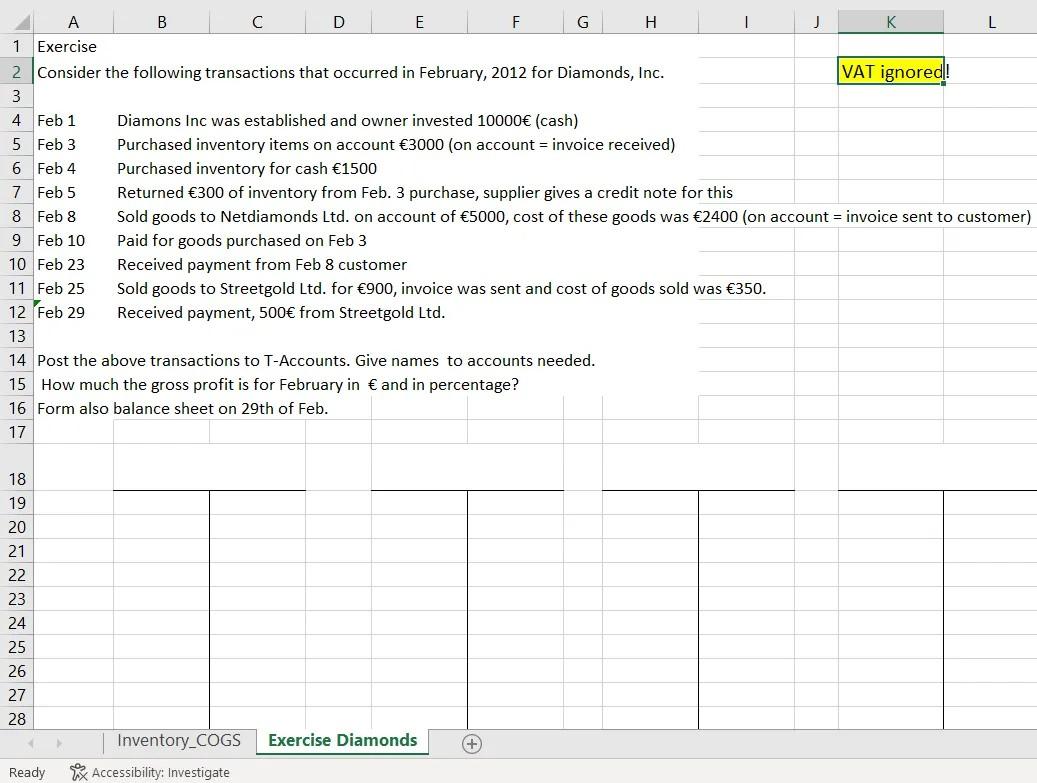Select 'Consider the following transactions' cell
Image resolution: width=1037 pixels, height=783 pixels.
coord(351,72)
